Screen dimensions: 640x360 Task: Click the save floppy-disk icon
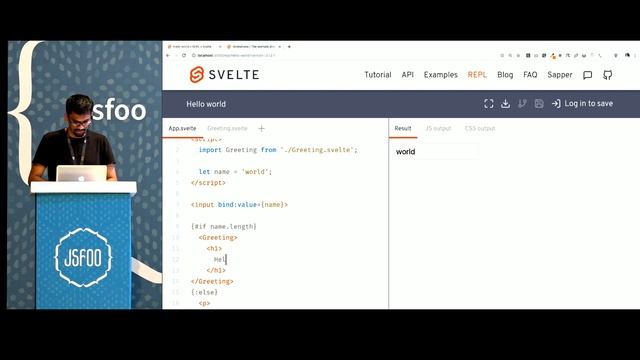click(x=539, y=104)
